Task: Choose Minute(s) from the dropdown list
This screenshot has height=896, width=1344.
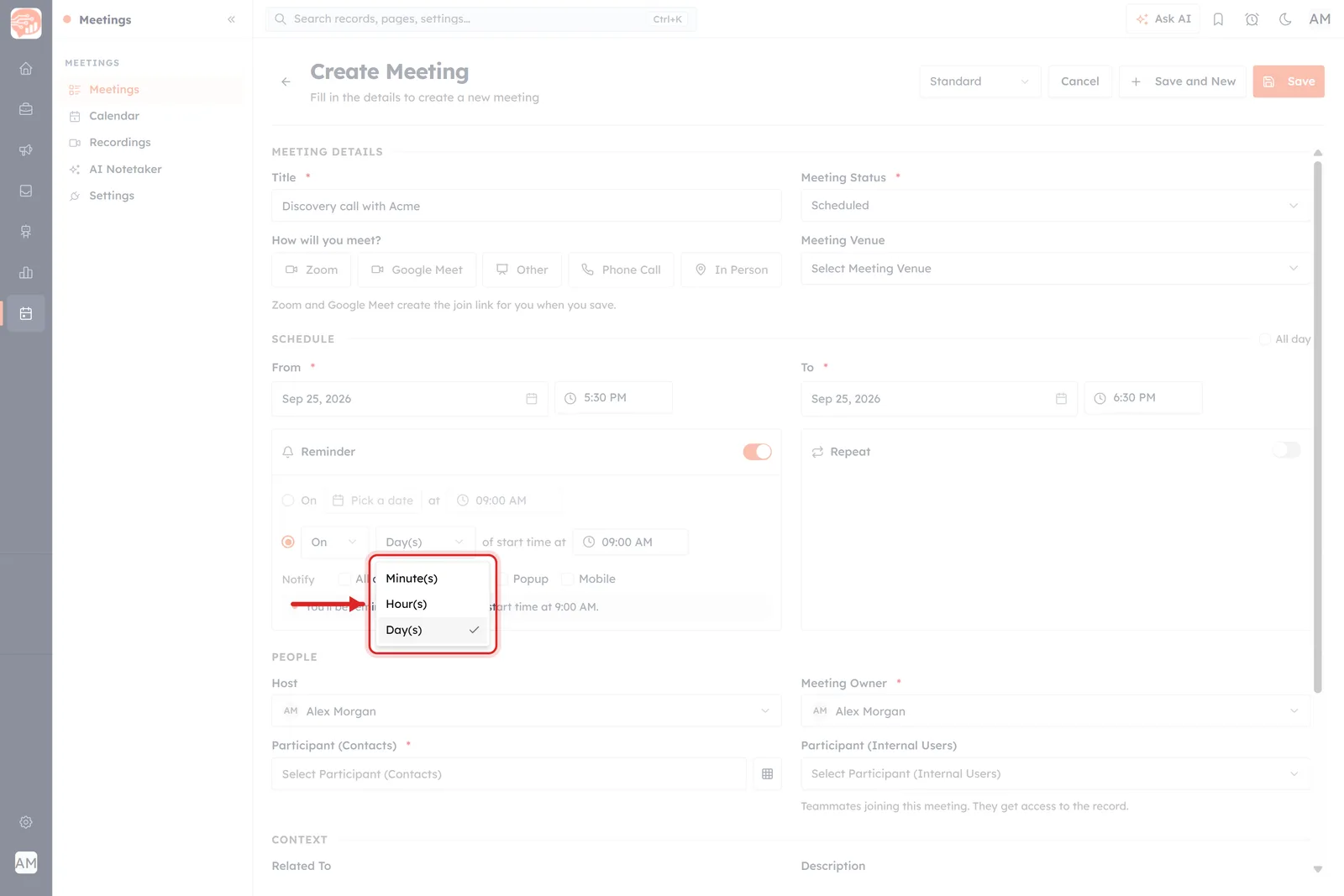Action: (x=433, y=579)
